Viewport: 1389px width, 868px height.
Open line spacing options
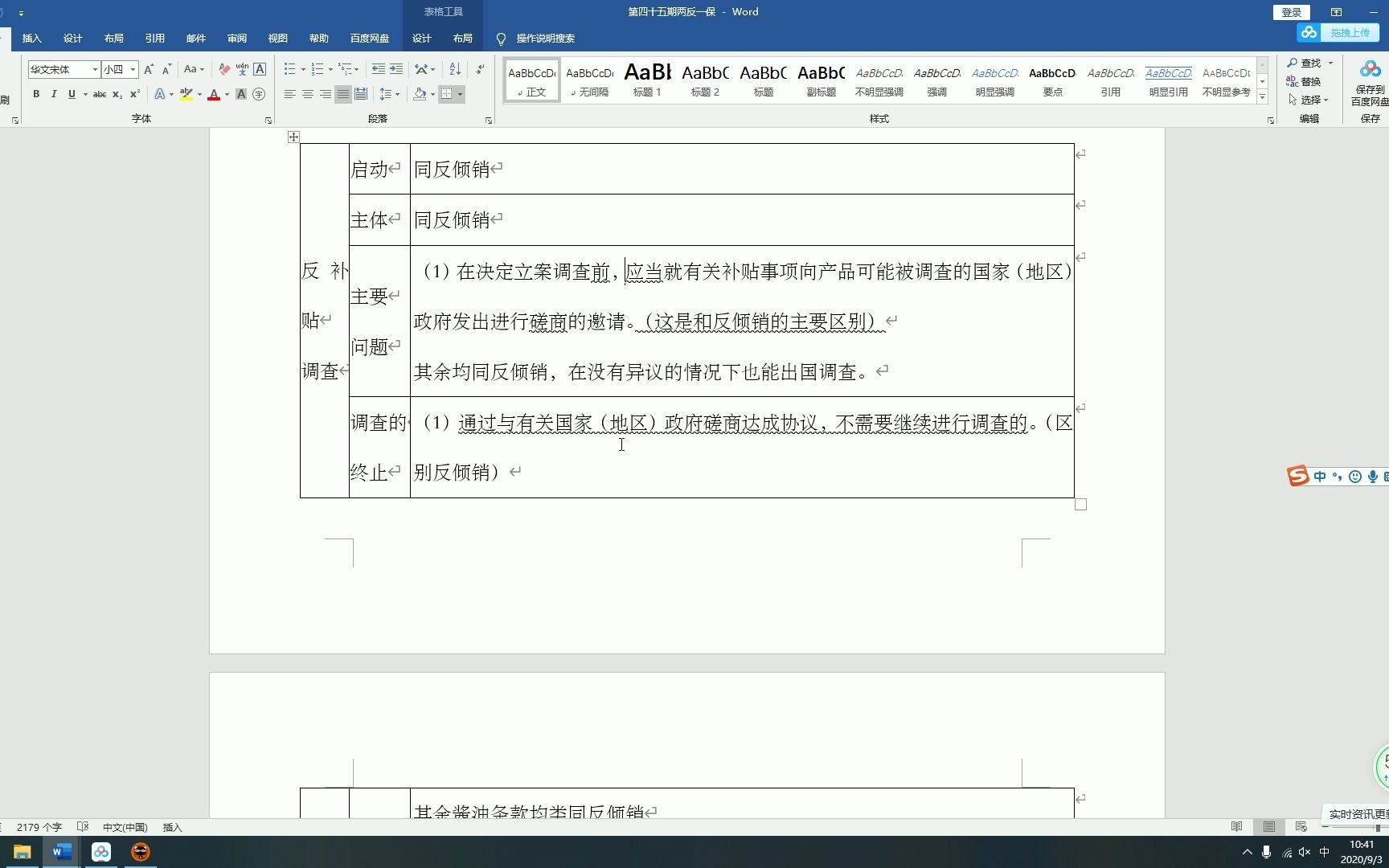click(388, 94)
